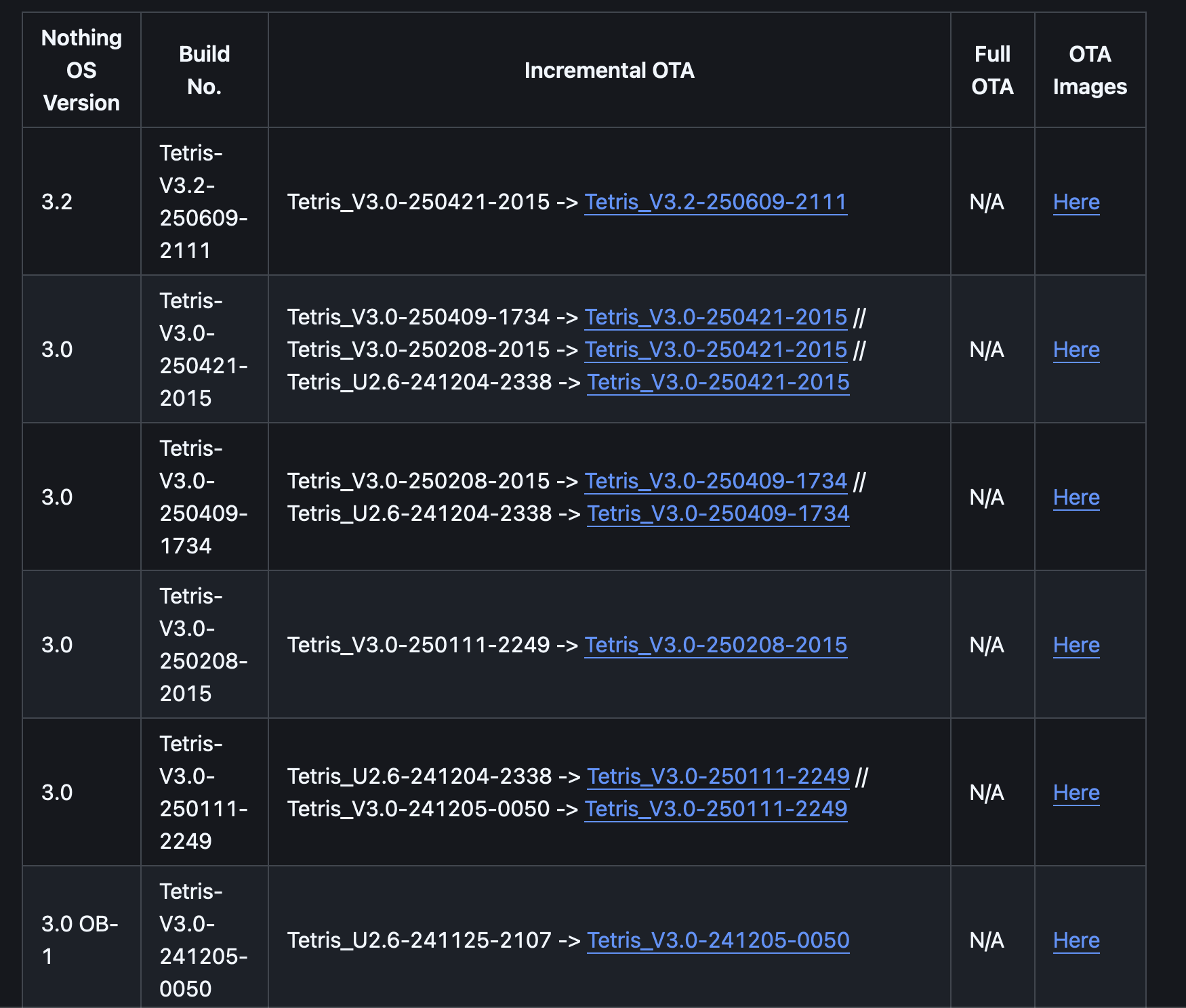Image resolution: width=1186 pixels, height=1008 pixels.
Task: Click the Tetris_V3.0-241205-0050 incremental OTA link
Action: point(718,940)
